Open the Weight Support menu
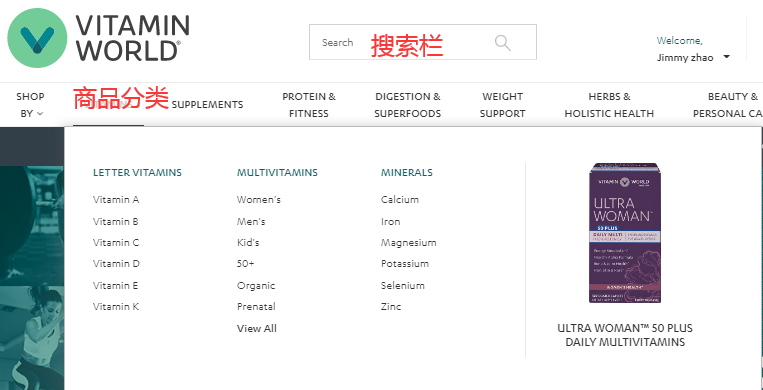Image resolution: width=763 pixels, height=390 pixels. pos(503,105)
